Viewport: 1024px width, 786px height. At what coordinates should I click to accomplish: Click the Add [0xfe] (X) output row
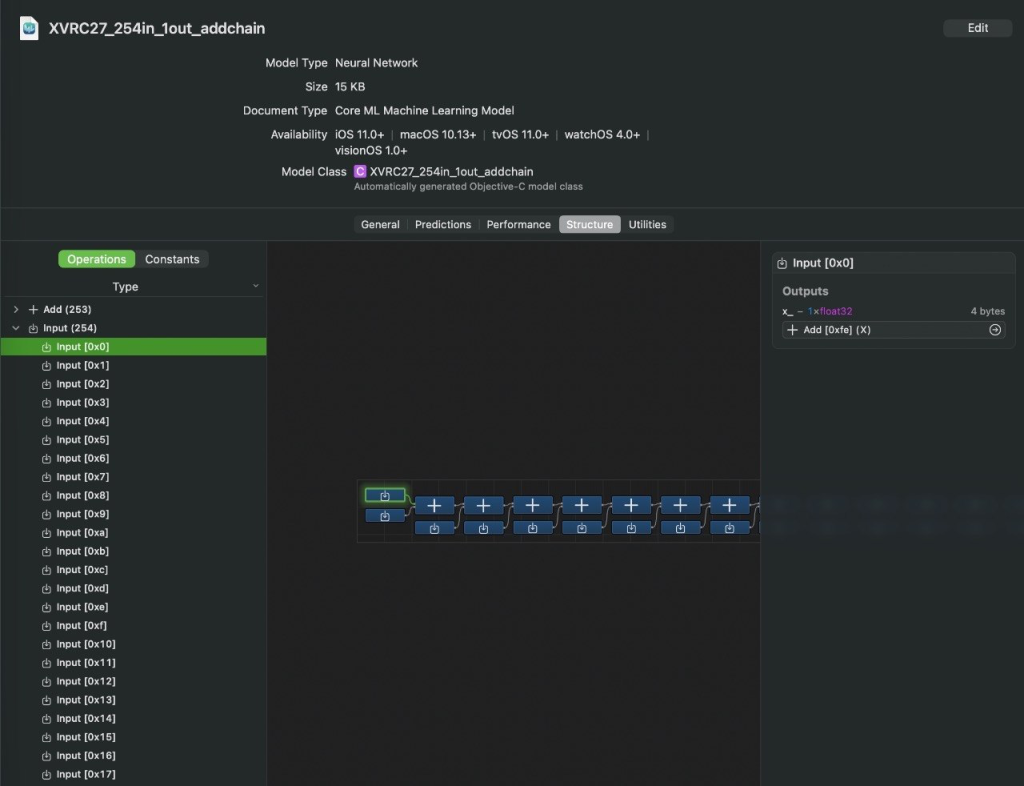(x=893, y=330)
